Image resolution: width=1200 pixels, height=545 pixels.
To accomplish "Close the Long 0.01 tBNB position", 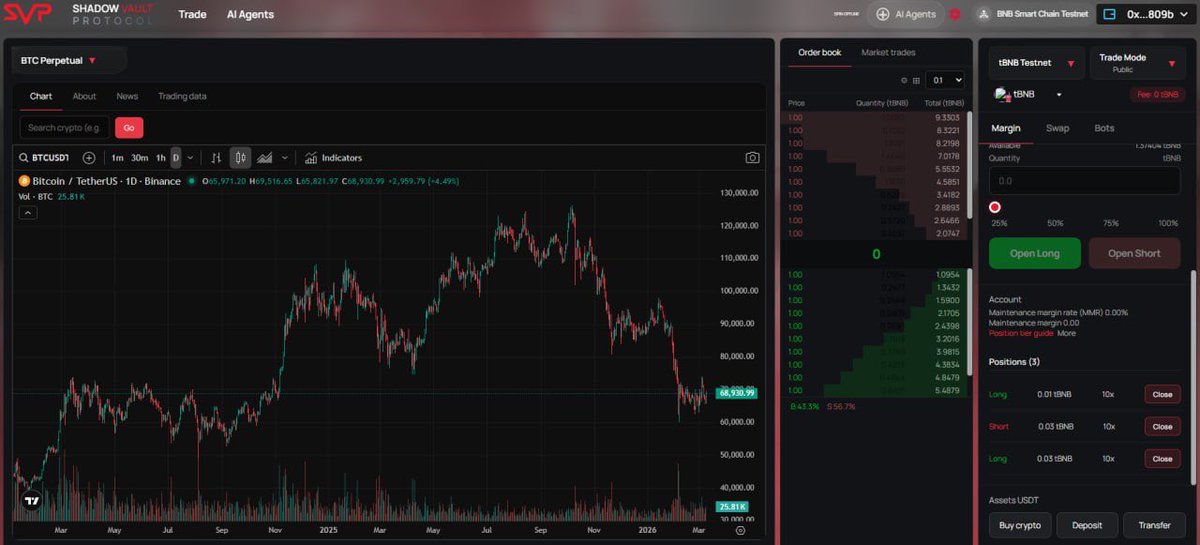I will [1162, 394].
